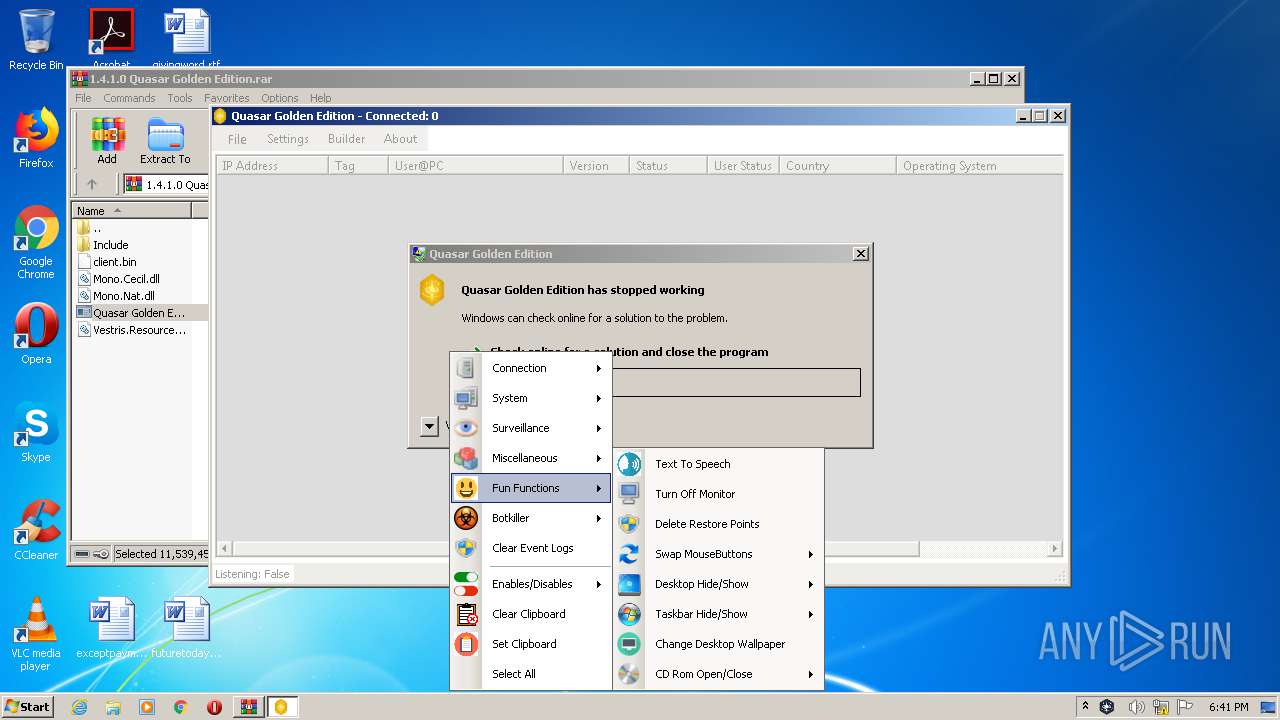Open Skype desktop shortcut

click(x=36, y=432)
